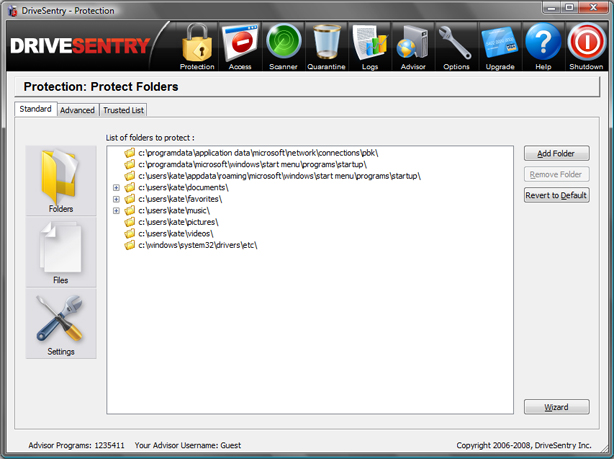Click folder icon for pbk connections path
614x459 pixels.
pyautogui.click(x=130, y=153)
